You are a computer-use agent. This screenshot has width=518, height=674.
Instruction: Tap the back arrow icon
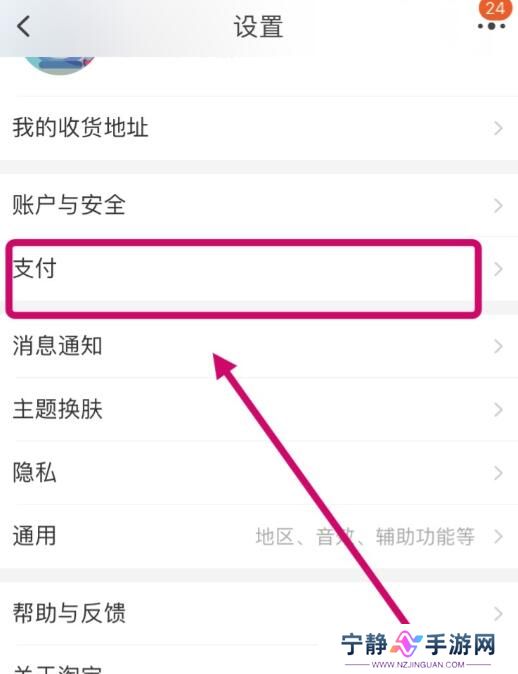24,26
